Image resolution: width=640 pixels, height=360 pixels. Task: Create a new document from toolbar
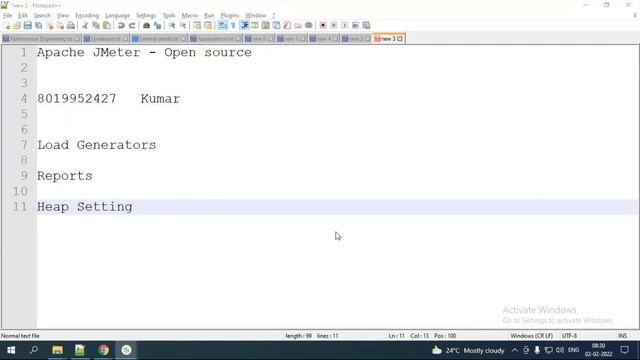(x=7, y=26)
